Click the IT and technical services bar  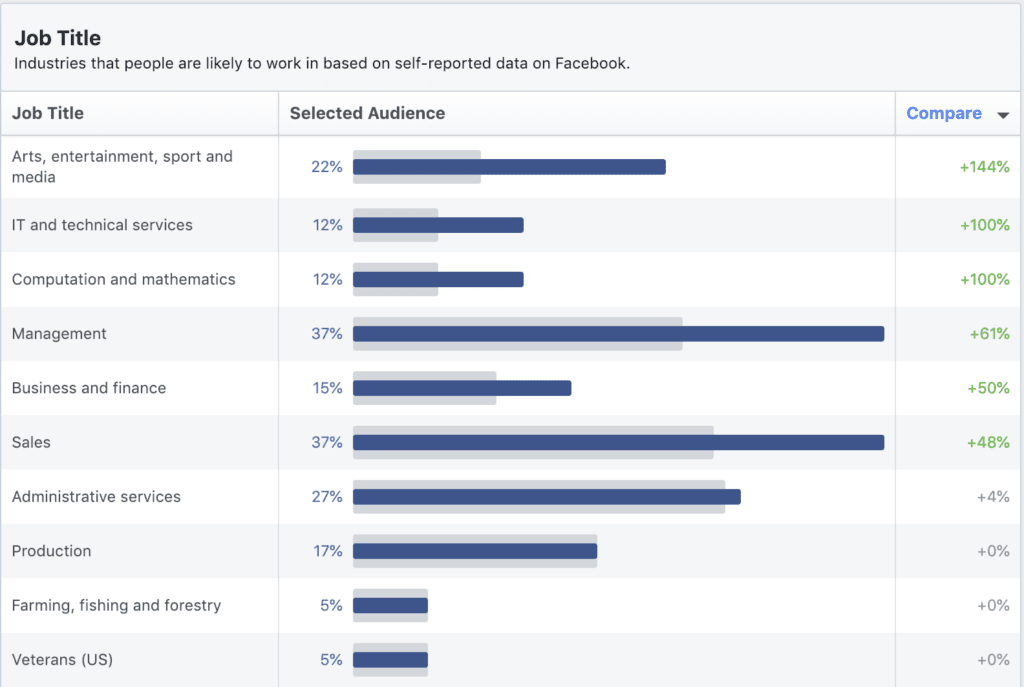pos(438,225)
